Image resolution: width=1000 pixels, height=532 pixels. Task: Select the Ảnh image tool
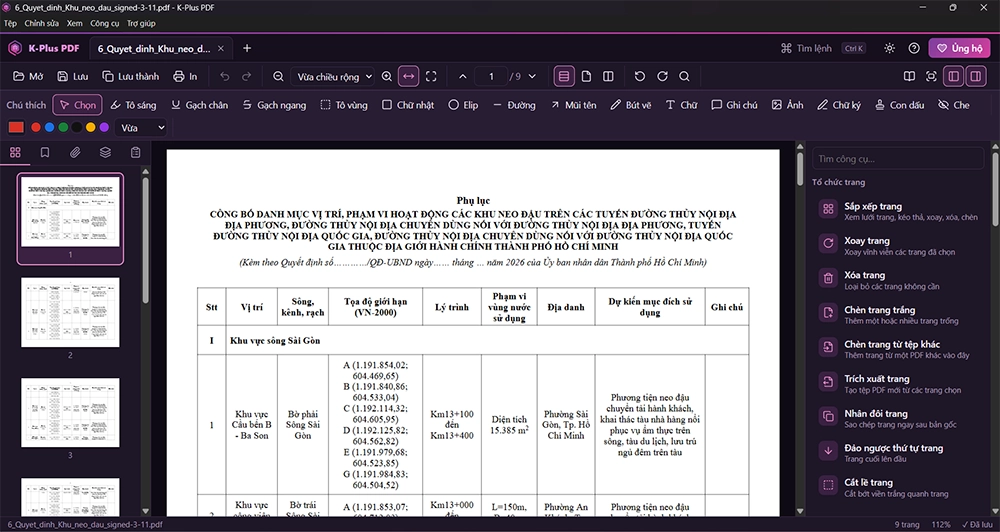pos(787,105)
